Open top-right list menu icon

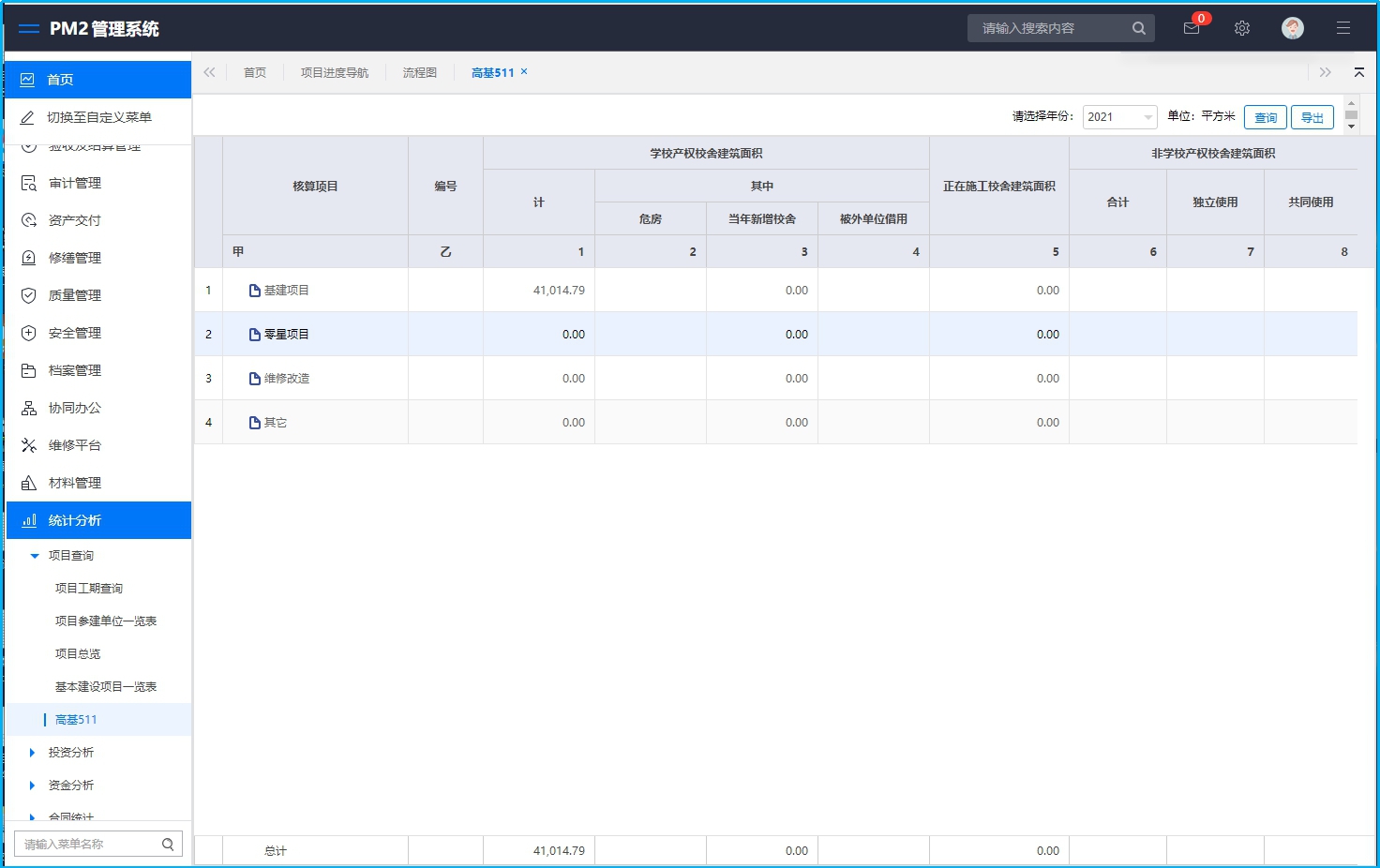point(1342,28)
